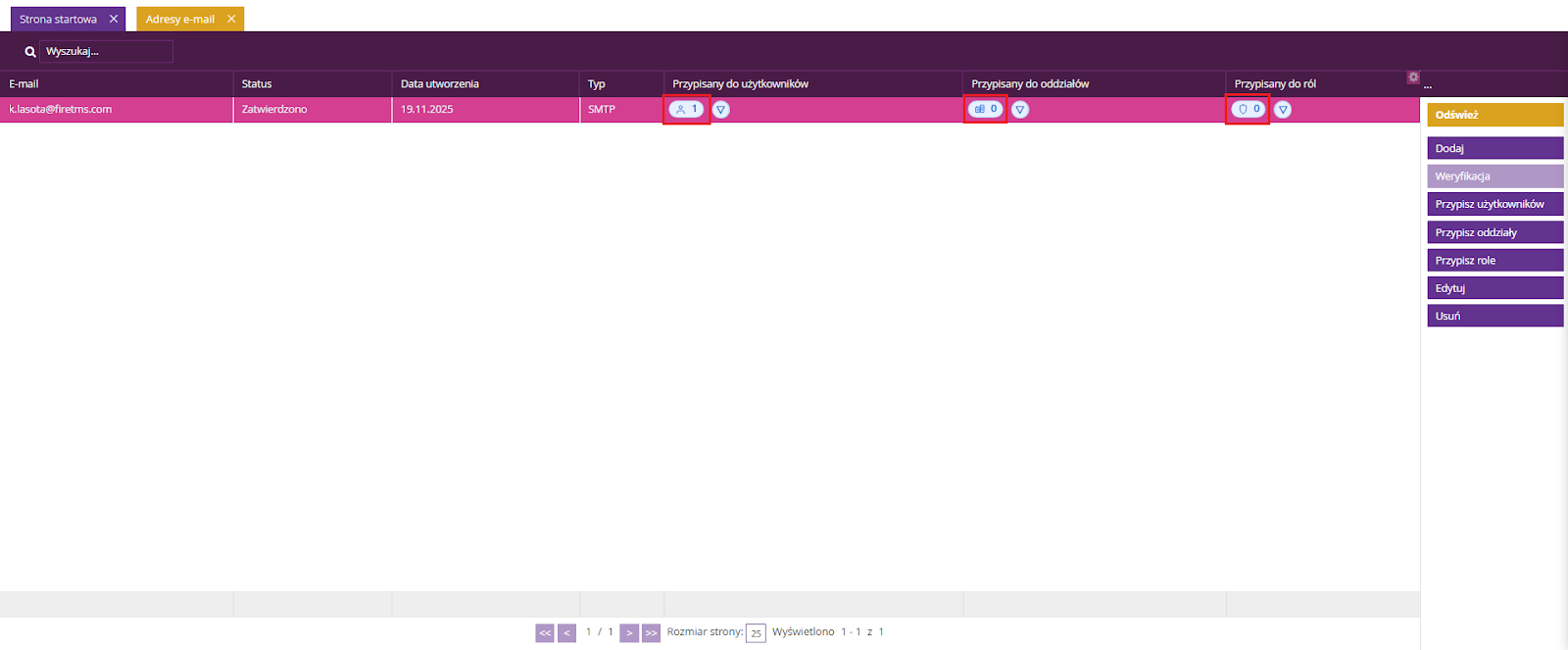
Task: Close the Strona startowa tab
Action: 114,19
